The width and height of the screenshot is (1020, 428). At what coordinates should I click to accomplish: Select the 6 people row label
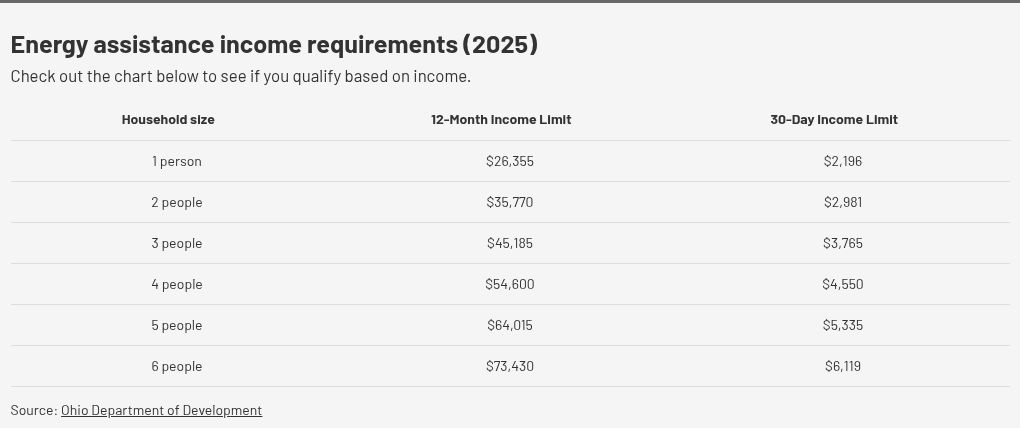click(177, 366)
